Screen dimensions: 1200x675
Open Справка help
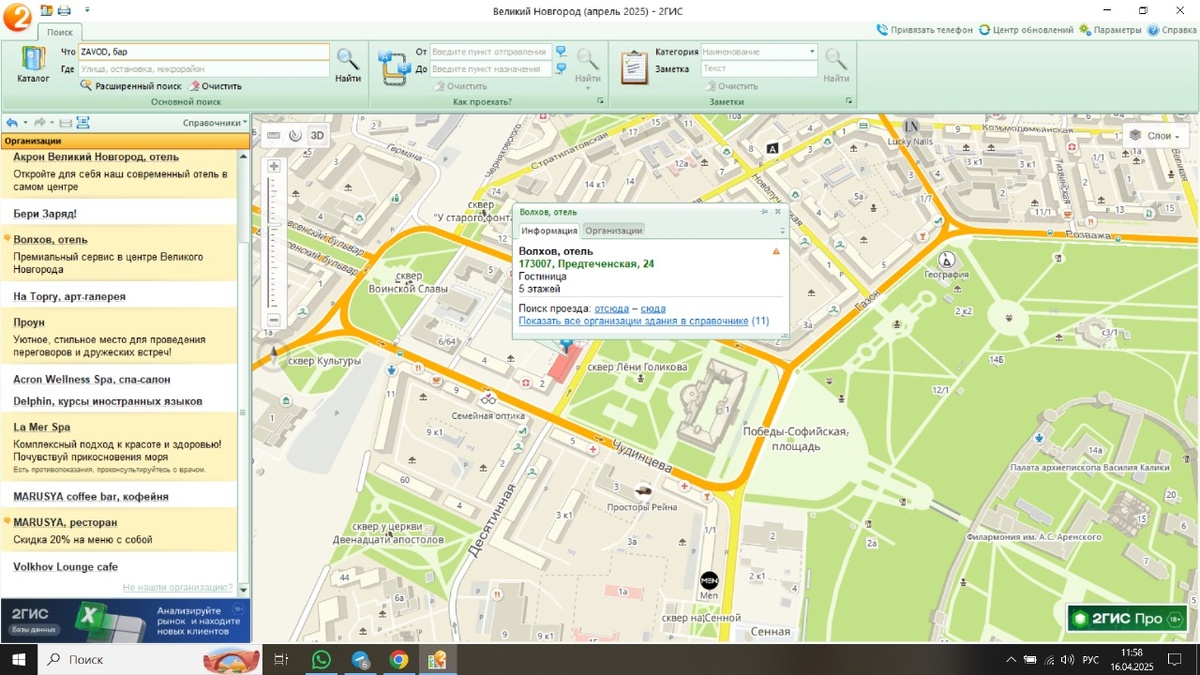[x=1172, y=30]
